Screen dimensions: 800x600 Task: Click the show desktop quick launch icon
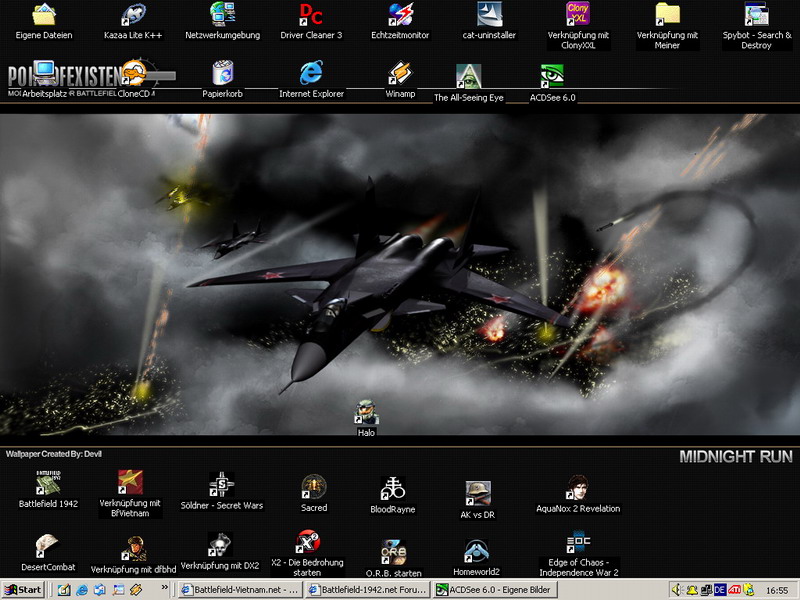pyautogui.click(x=118, y=590)
